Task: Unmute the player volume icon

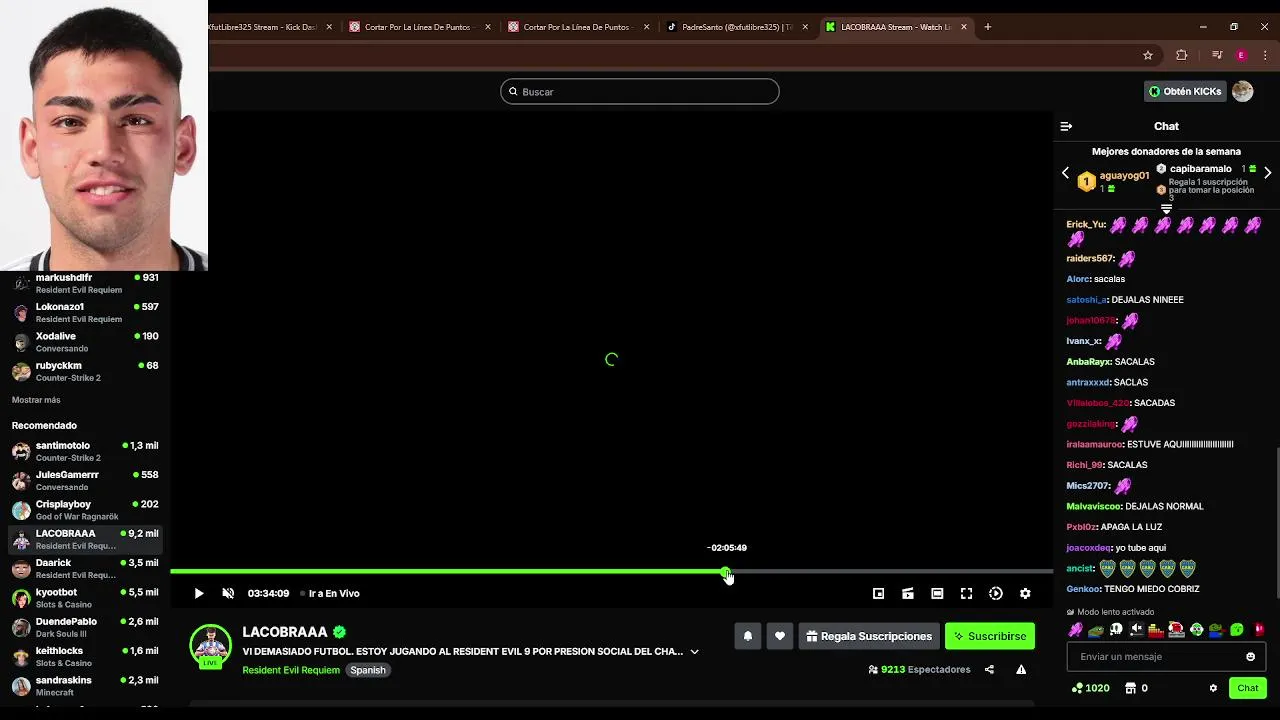Action: [x=228, y=593]
